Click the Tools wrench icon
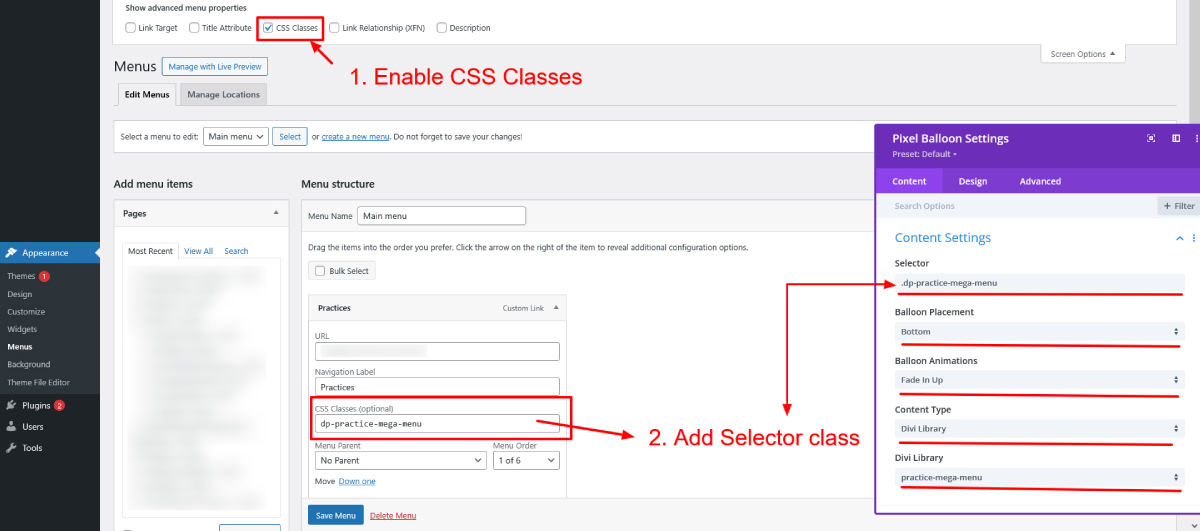 click(x=11, y=448)
